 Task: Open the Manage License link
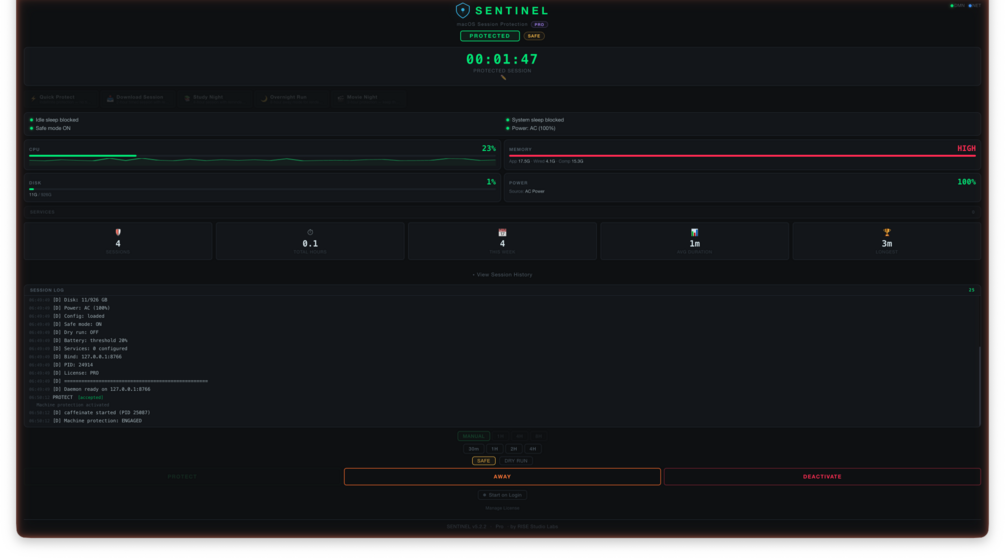pos(502,508)
